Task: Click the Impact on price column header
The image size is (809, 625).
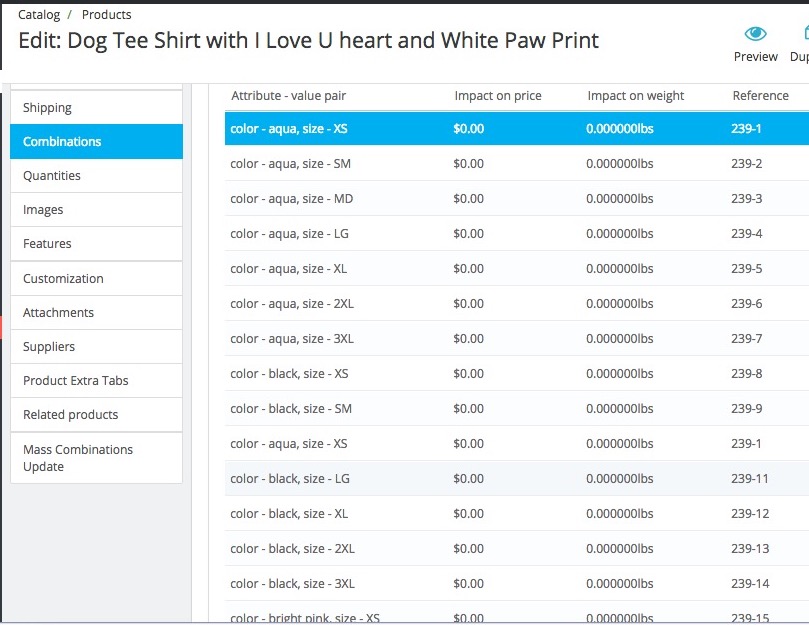Action: (x=497, y=95)
